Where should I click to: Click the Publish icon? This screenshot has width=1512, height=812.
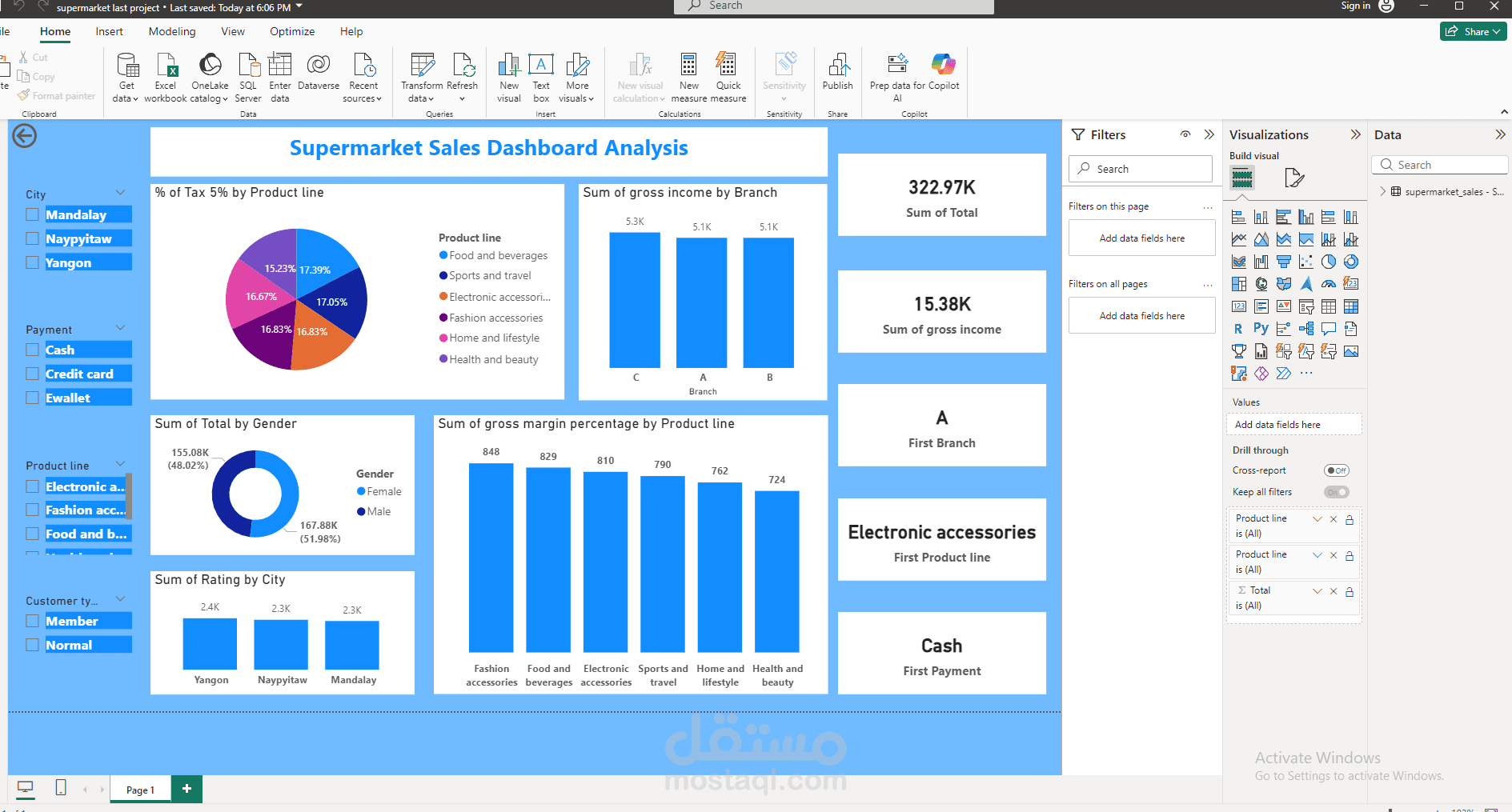click(x=837, y=72)
